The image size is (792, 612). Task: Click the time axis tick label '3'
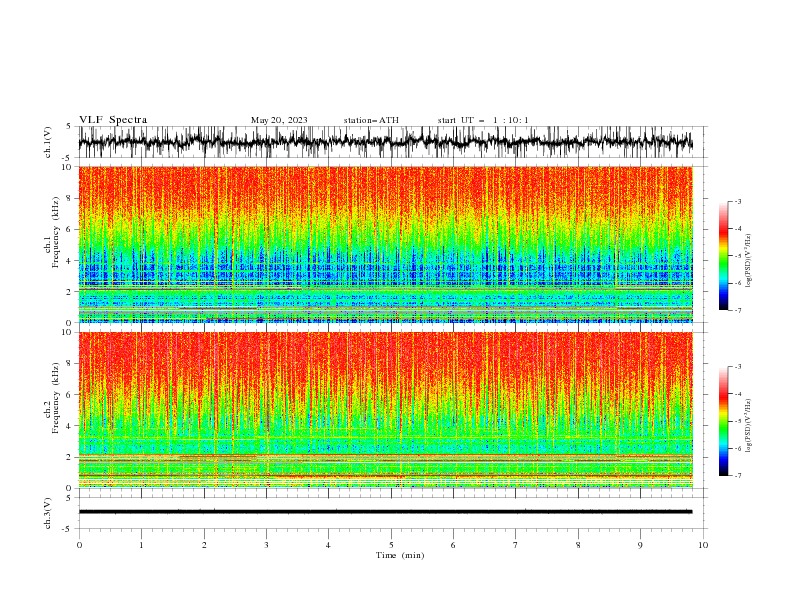coord(266,545)
